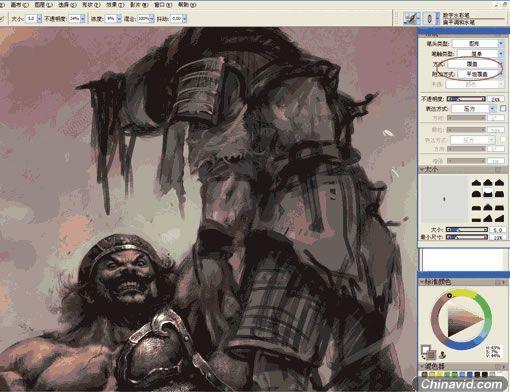Open the 窗口 (W) menu
This screenshot has height=392, width=510.
(x=163, y=5)
